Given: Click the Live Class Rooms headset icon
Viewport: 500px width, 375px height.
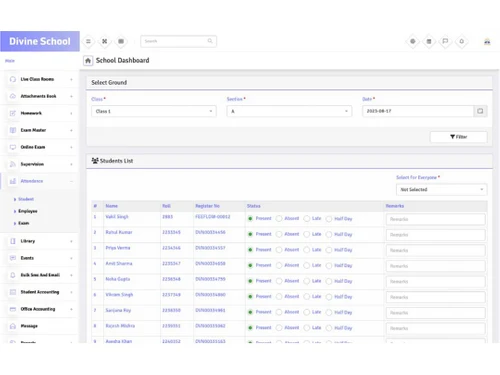Looking at the screenshot, I should 13,79.
